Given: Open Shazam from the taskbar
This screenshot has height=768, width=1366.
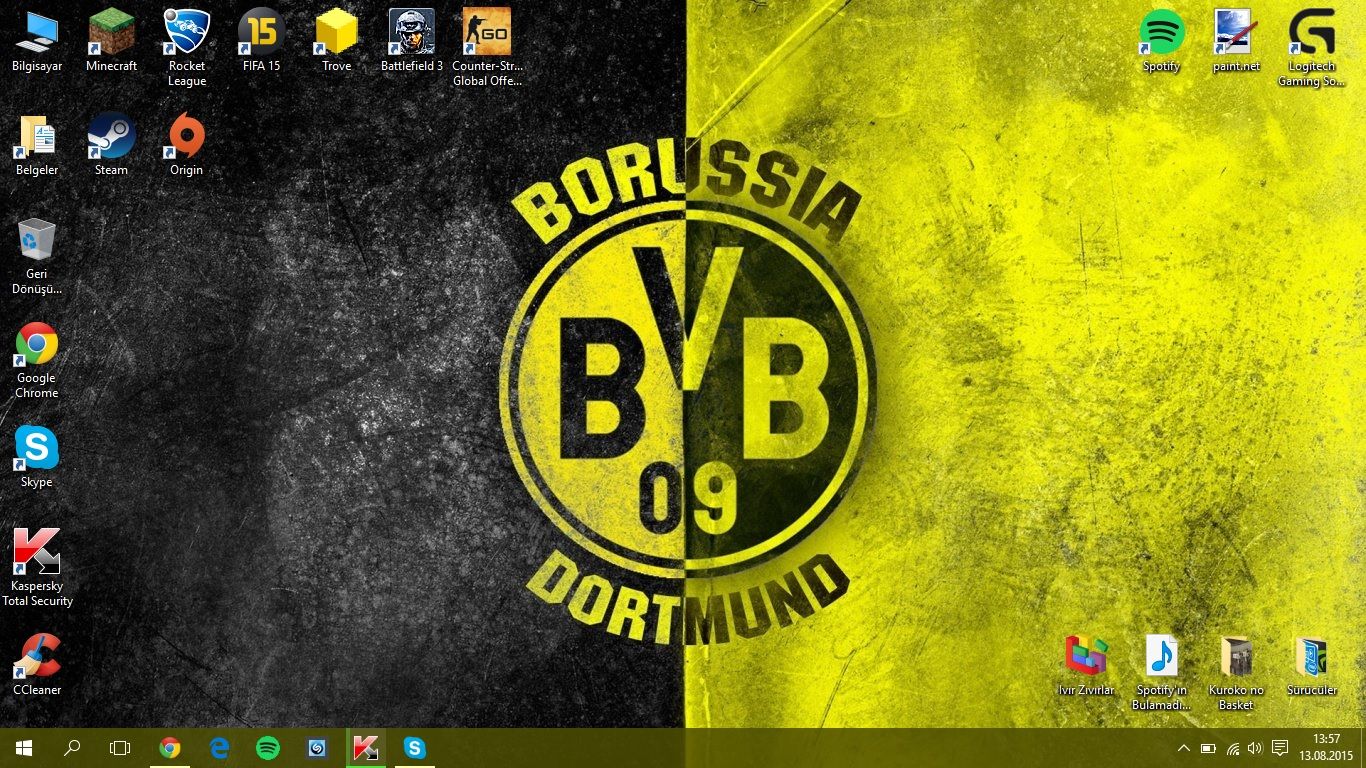Looking at the screenshot, I should coord(317,748).
